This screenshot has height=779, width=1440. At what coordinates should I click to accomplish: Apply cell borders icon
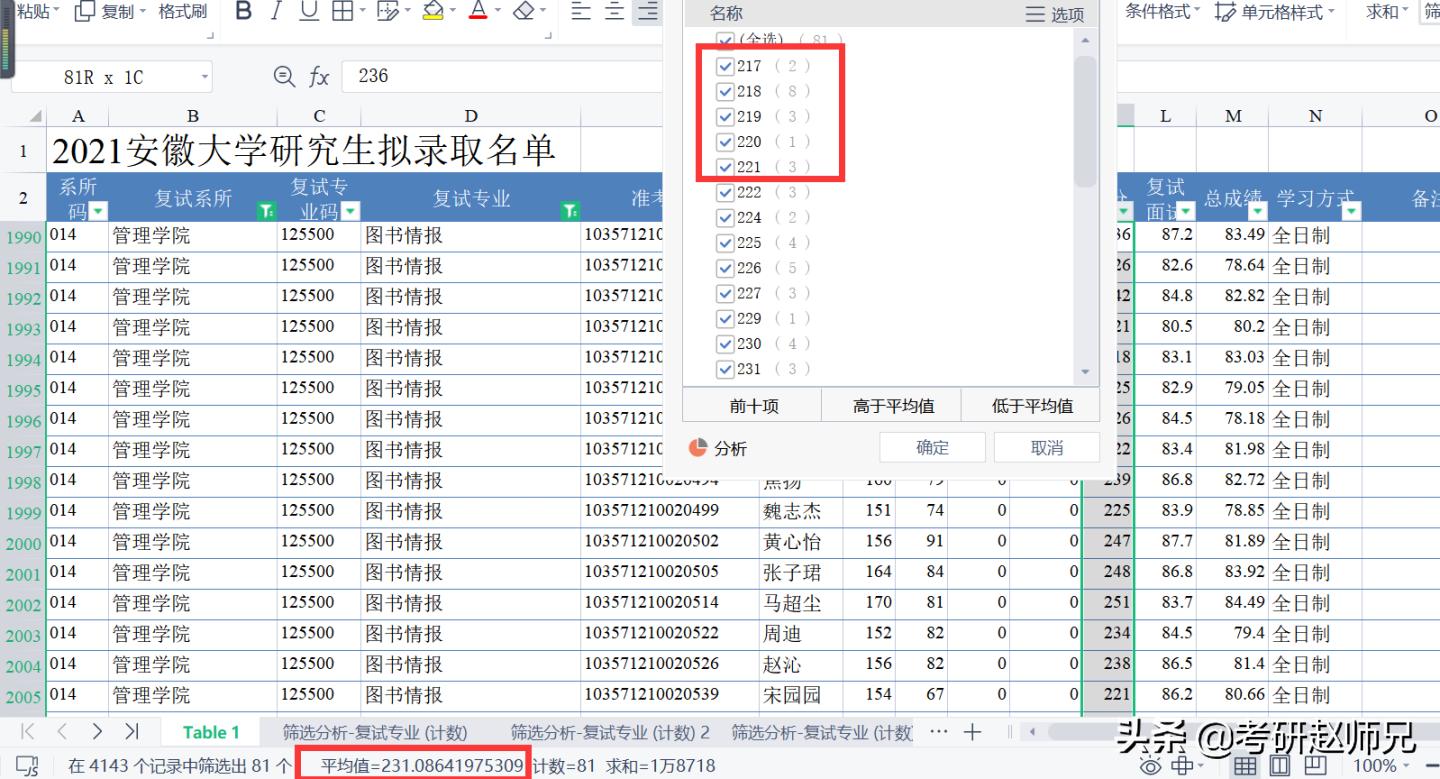click(342, 11)
